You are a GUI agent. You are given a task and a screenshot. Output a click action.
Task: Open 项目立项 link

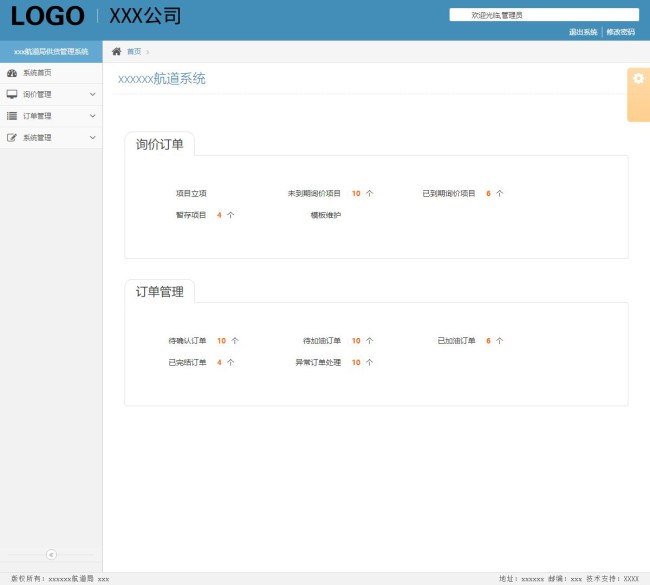point(191,194)
